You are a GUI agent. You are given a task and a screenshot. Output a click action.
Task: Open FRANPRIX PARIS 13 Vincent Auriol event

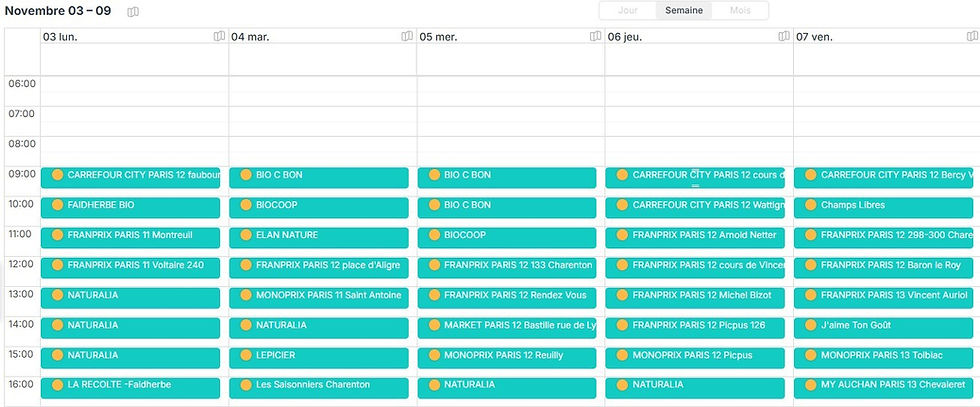point(884,298)
